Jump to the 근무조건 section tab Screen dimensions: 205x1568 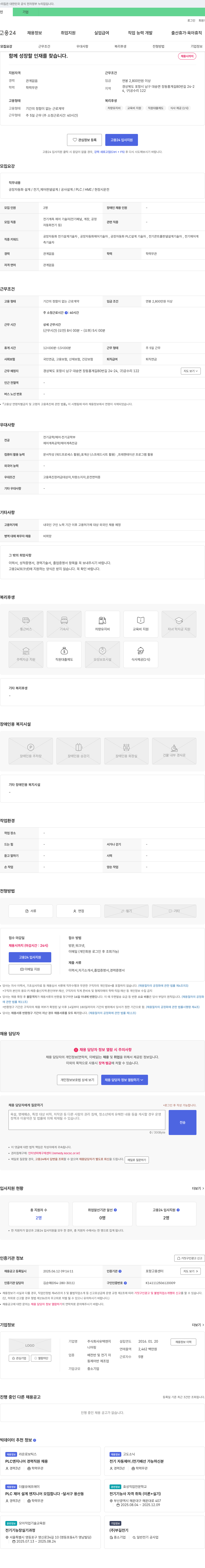tap(44, 46)
